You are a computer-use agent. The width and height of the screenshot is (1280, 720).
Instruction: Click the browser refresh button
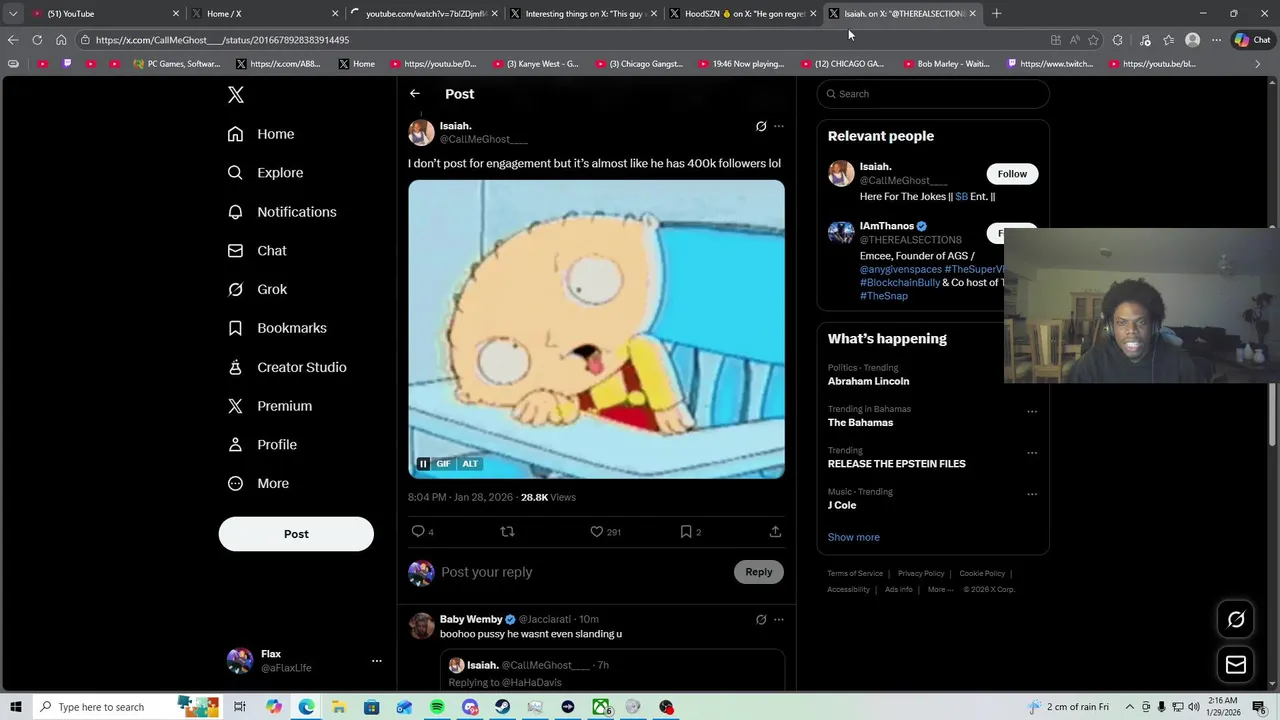pyautogui.click(x=37, y=40)
